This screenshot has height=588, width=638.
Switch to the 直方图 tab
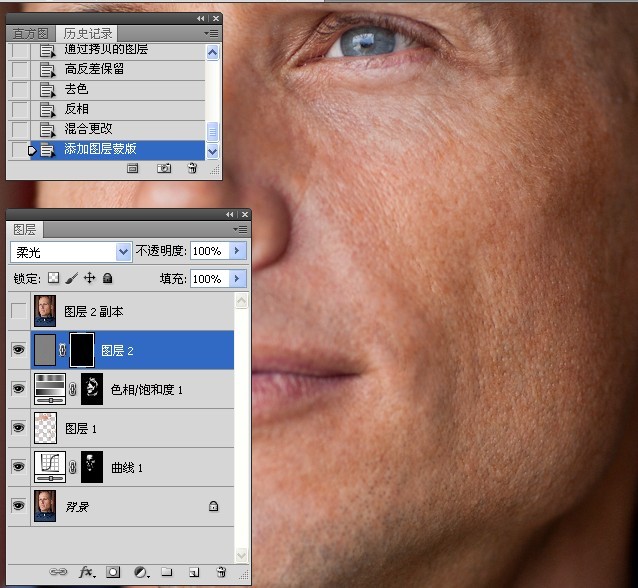tap(29, 33)
